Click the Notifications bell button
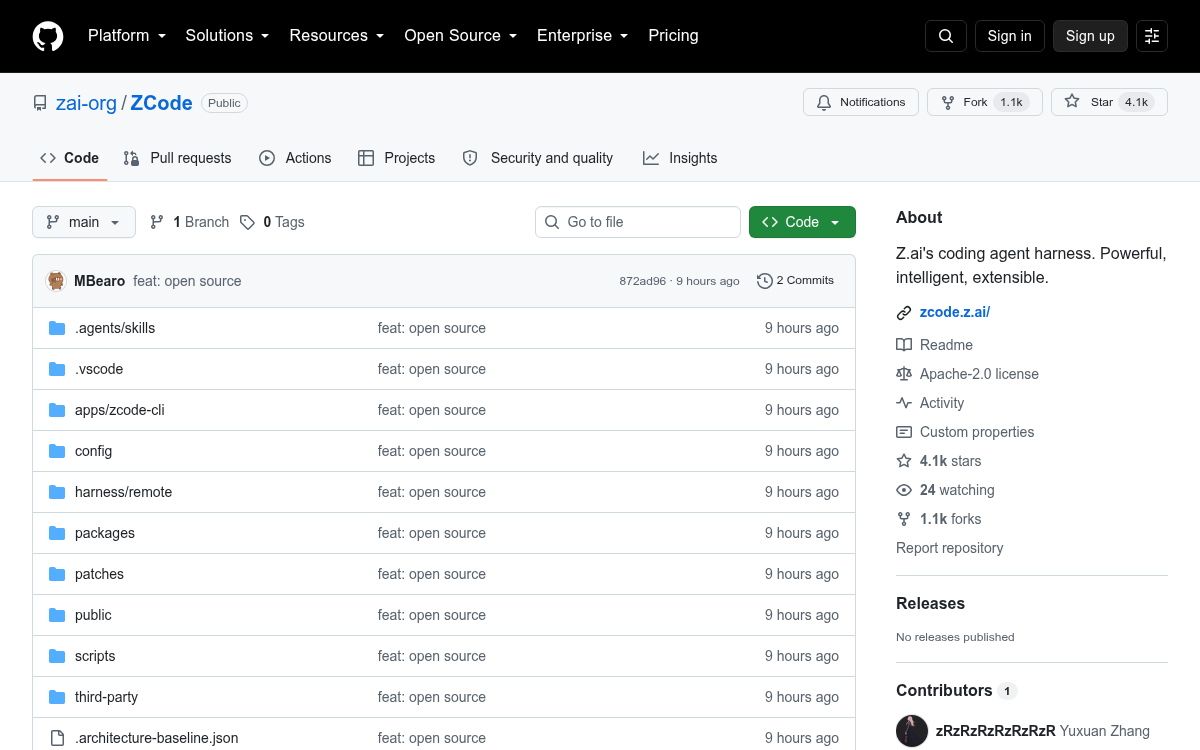This screenshot has height=750, width=1200. coord(861,102)
